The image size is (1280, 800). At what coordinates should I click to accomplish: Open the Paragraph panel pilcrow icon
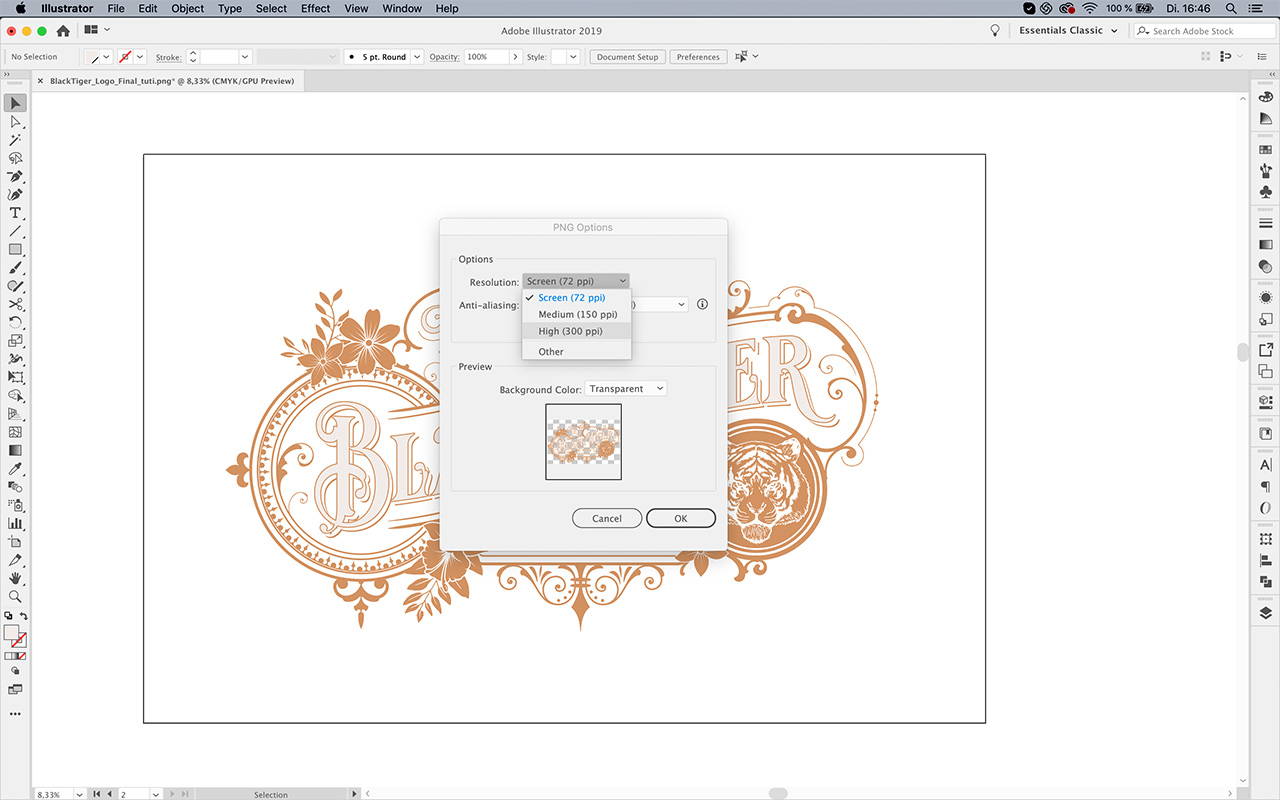click(x=1265, y=486)
